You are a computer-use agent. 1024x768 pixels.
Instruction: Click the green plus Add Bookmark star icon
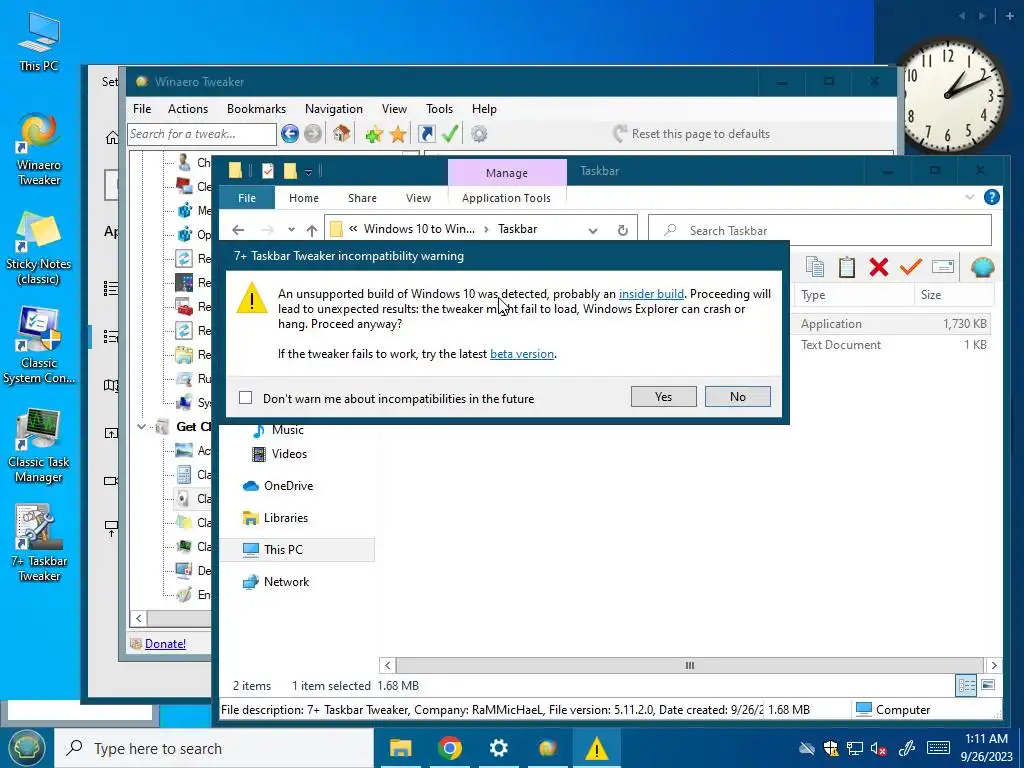tap(374, 135)
